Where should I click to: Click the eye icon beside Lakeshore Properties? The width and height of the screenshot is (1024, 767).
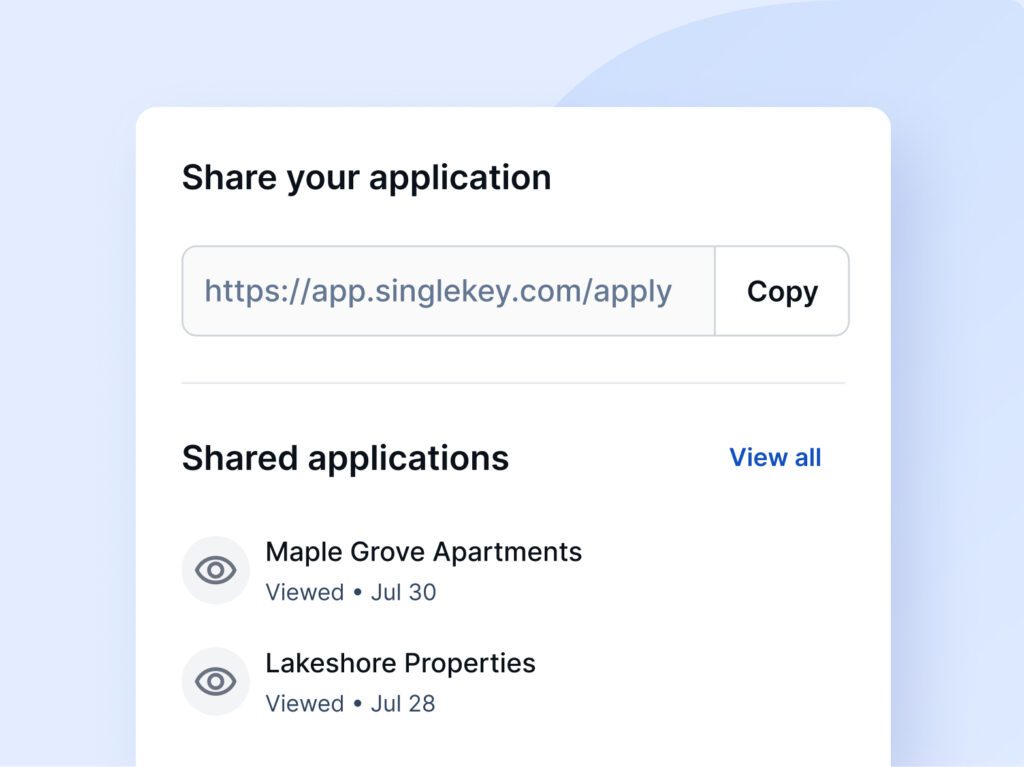pyautogui.click(x=216, y=681)
